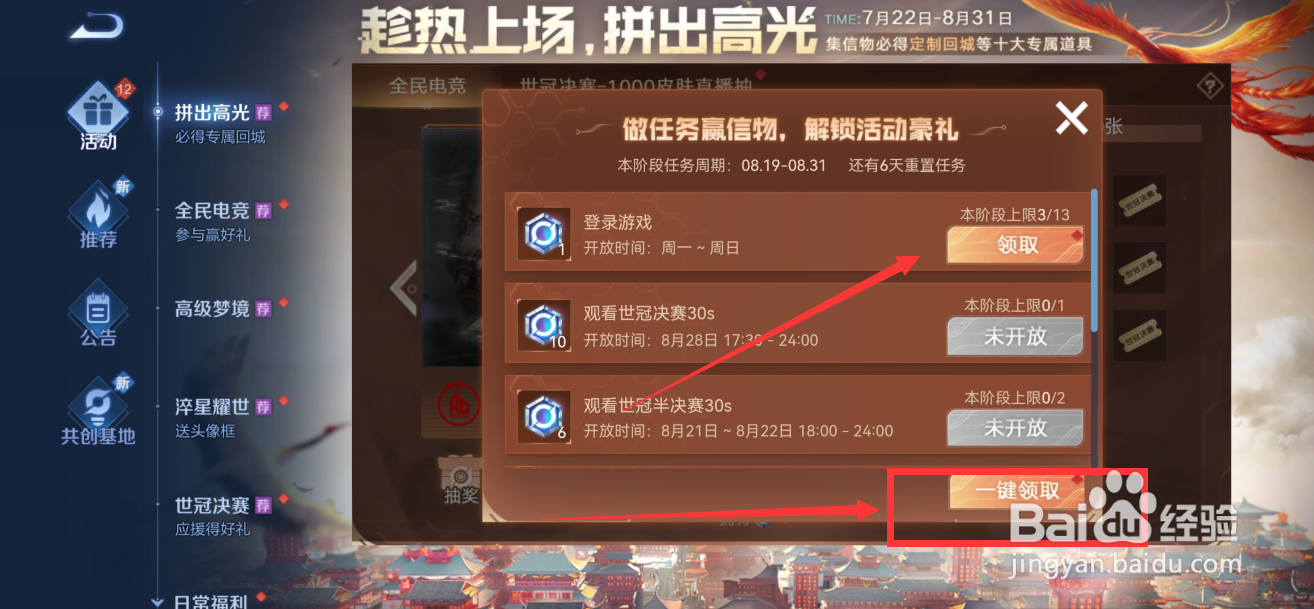
Task: Expand the 日常福利 section
Action: (x=157, y=602)
